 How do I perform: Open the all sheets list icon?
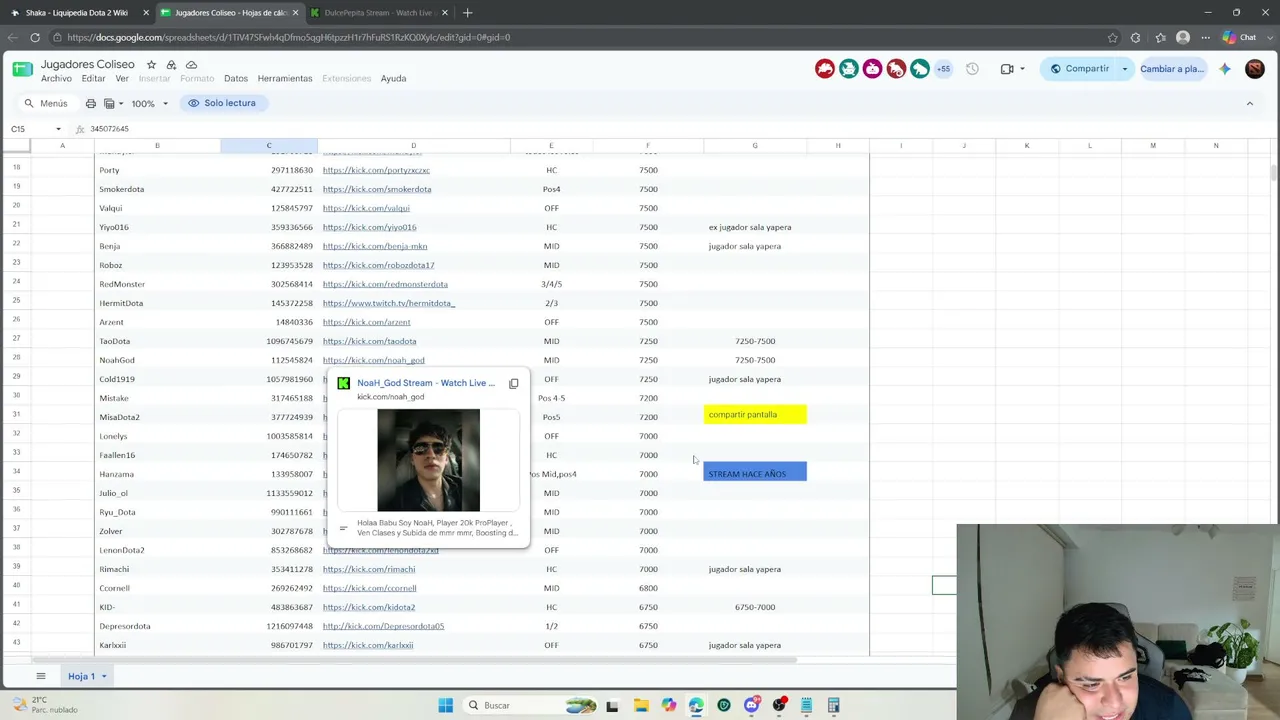tap(41, 676)
